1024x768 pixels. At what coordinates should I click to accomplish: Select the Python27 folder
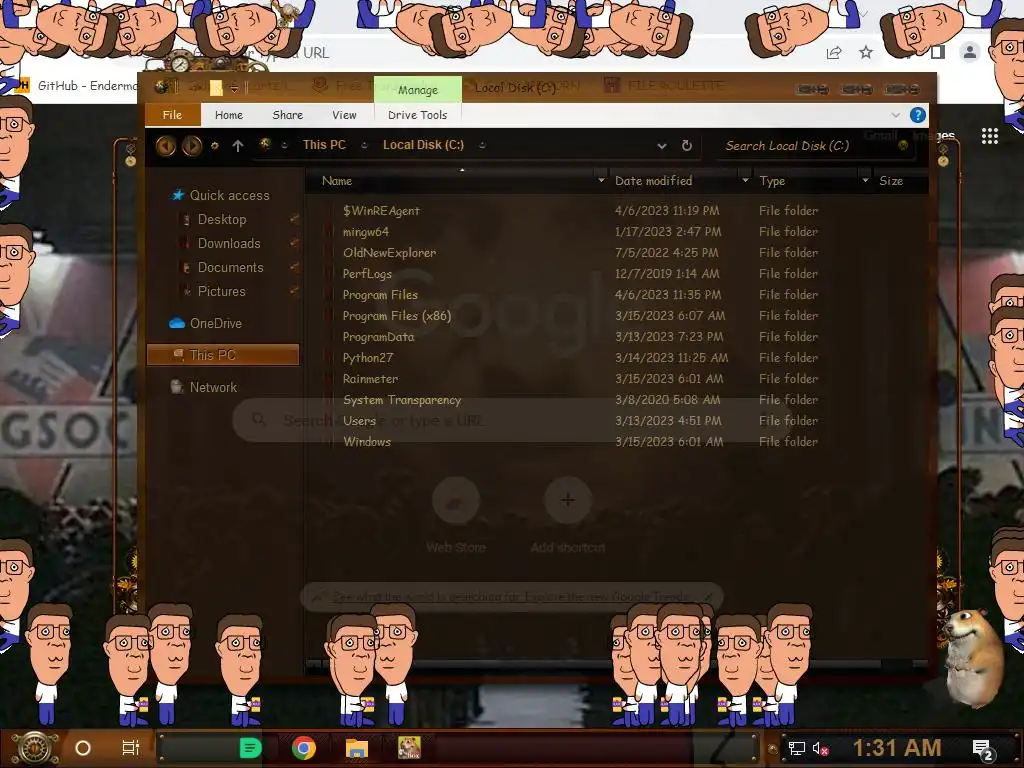368,358
